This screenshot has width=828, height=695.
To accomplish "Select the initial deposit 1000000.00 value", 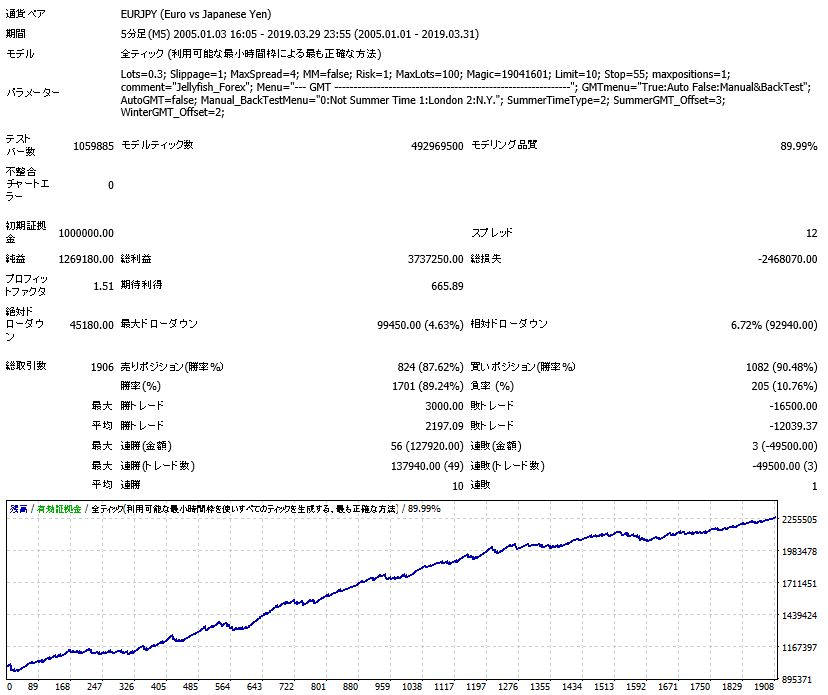I will pyautogui.click(x=86, y=233).
